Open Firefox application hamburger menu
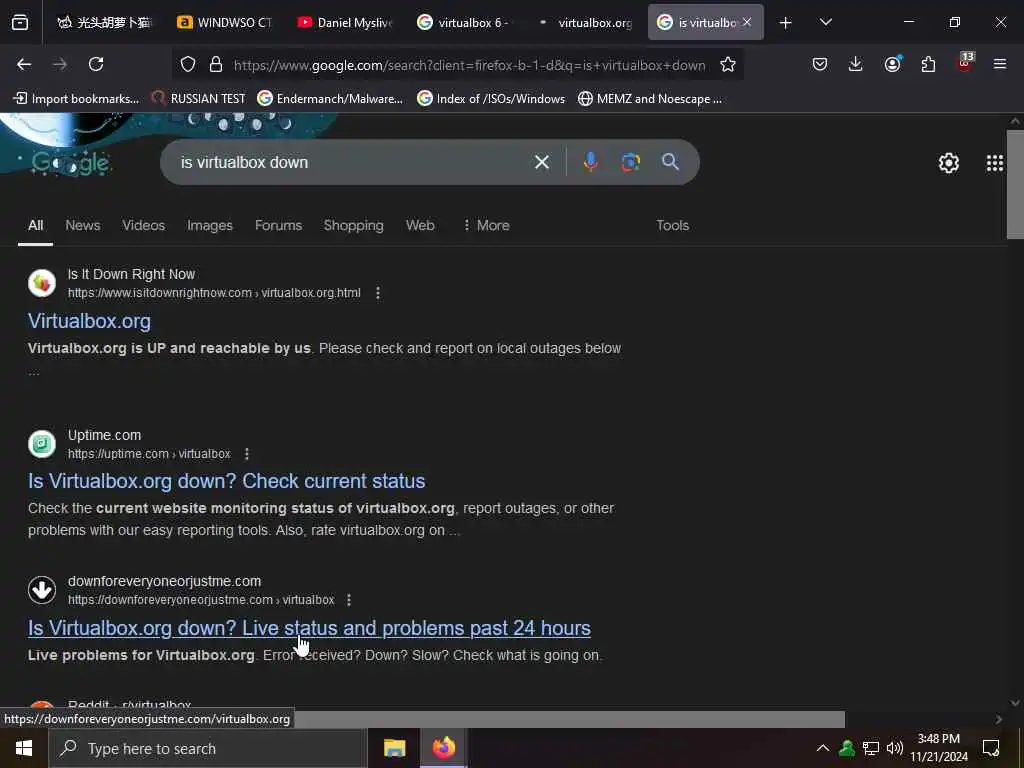The image size is (1024, 768). [1000, 64]
